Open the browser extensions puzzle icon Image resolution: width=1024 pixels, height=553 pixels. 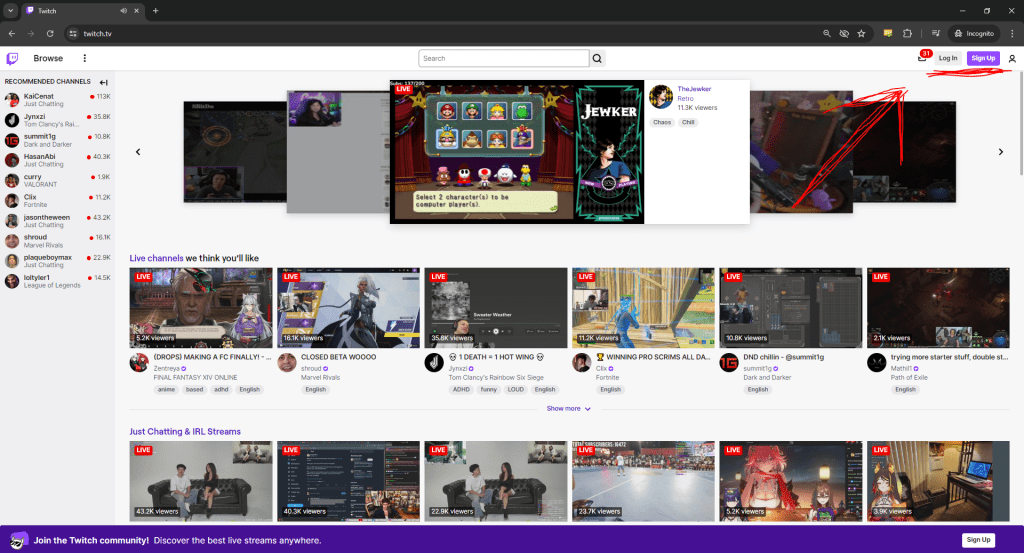[x=908, y=33]
